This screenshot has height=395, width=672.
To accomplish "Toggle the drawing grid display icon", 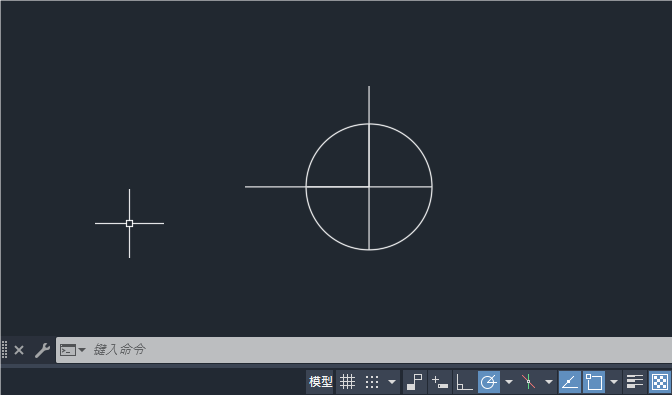I will [348, 381].
